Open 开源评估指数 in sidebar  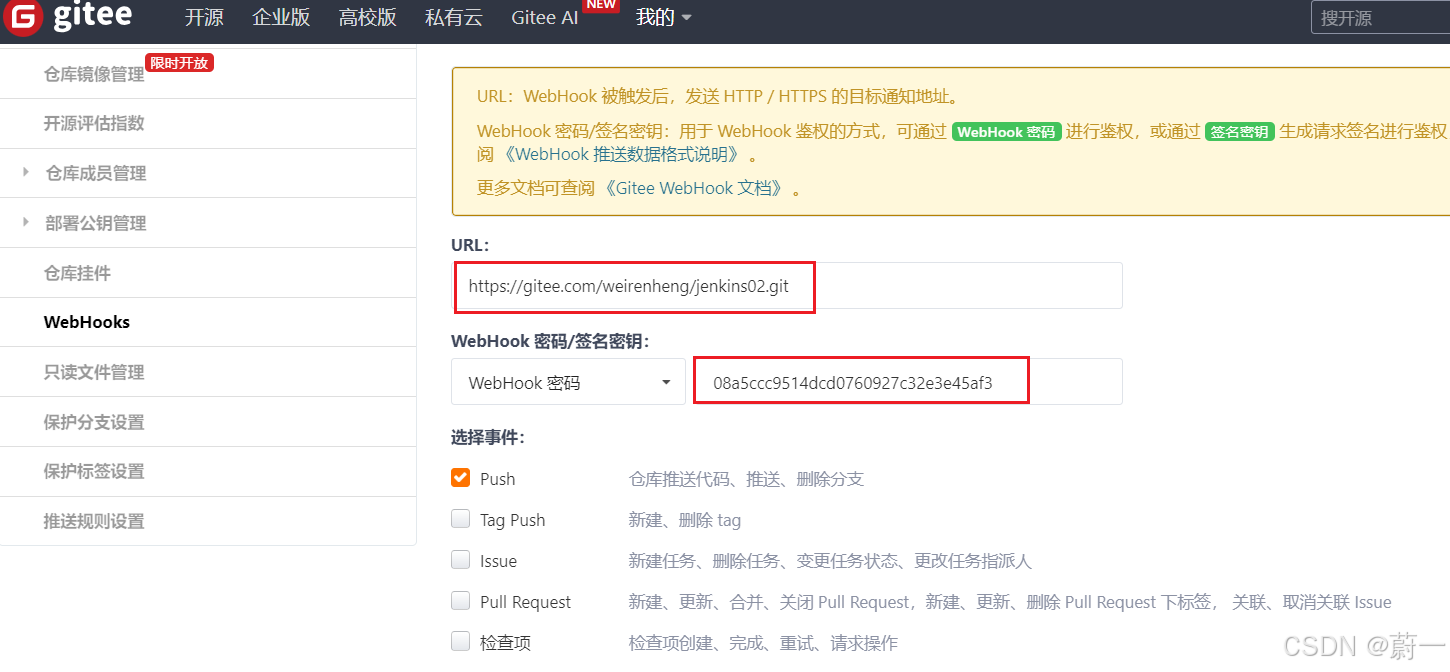click(94, 123)
